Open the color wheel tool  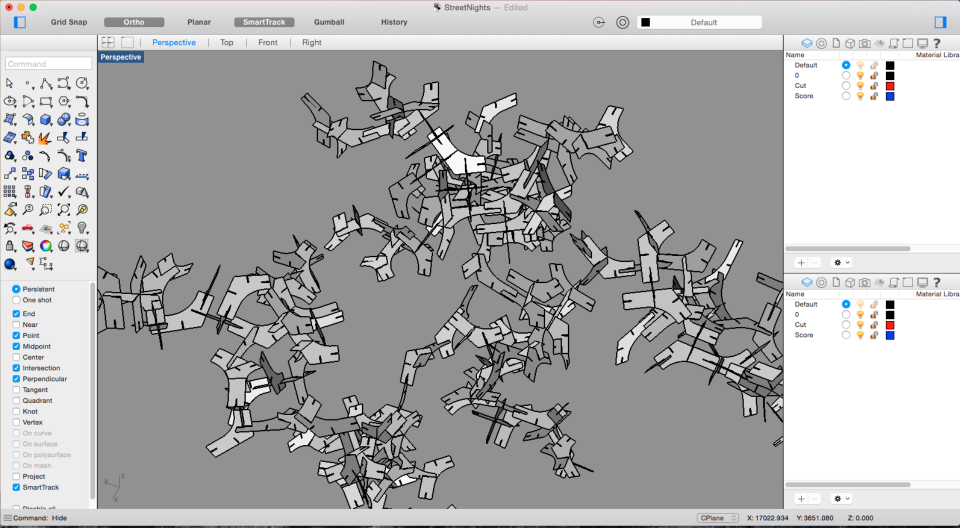(x=46, y=246)
